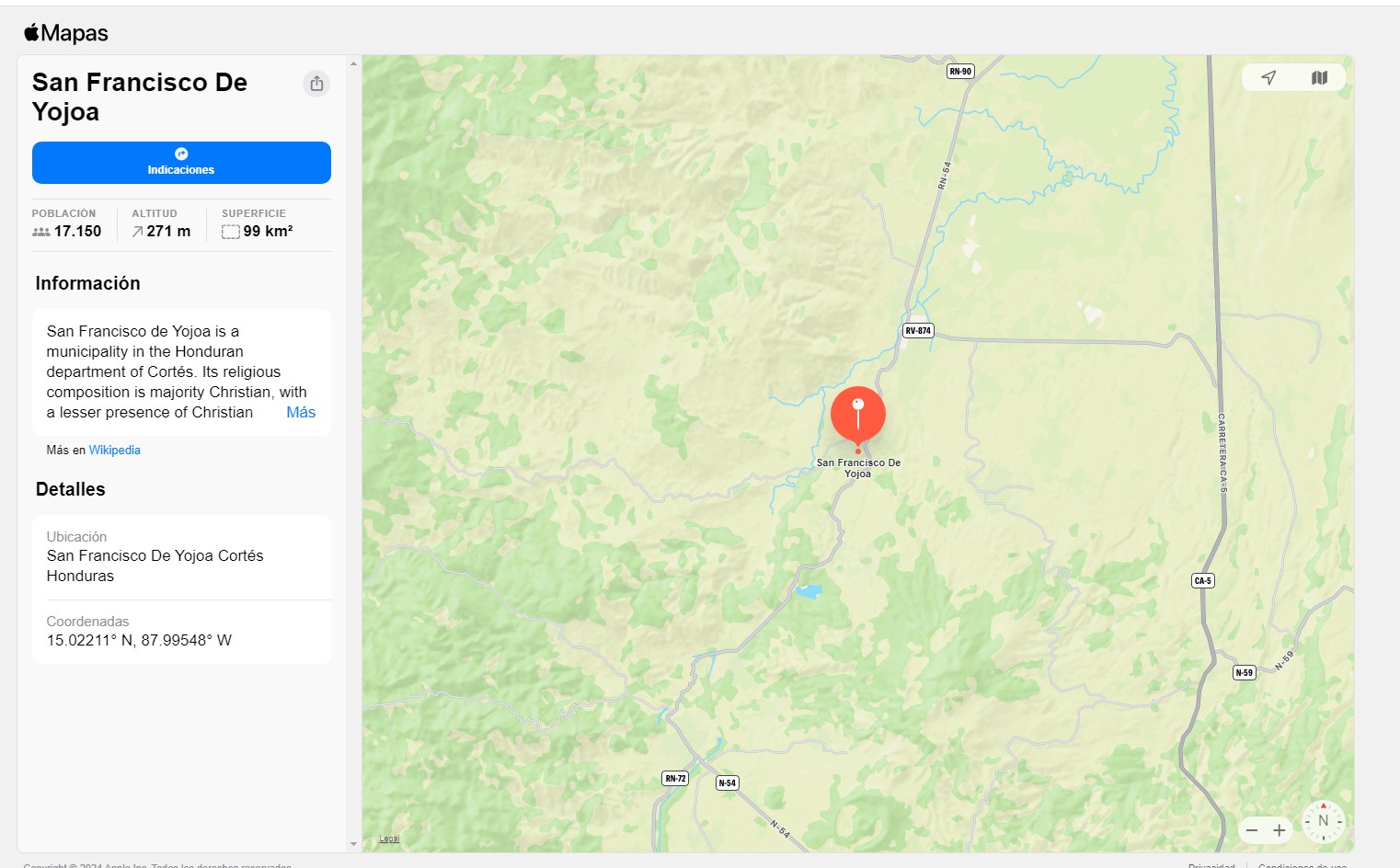
Task: Select the RV-874 route marker
Action: pyautogui.click(x=918, y=331)
